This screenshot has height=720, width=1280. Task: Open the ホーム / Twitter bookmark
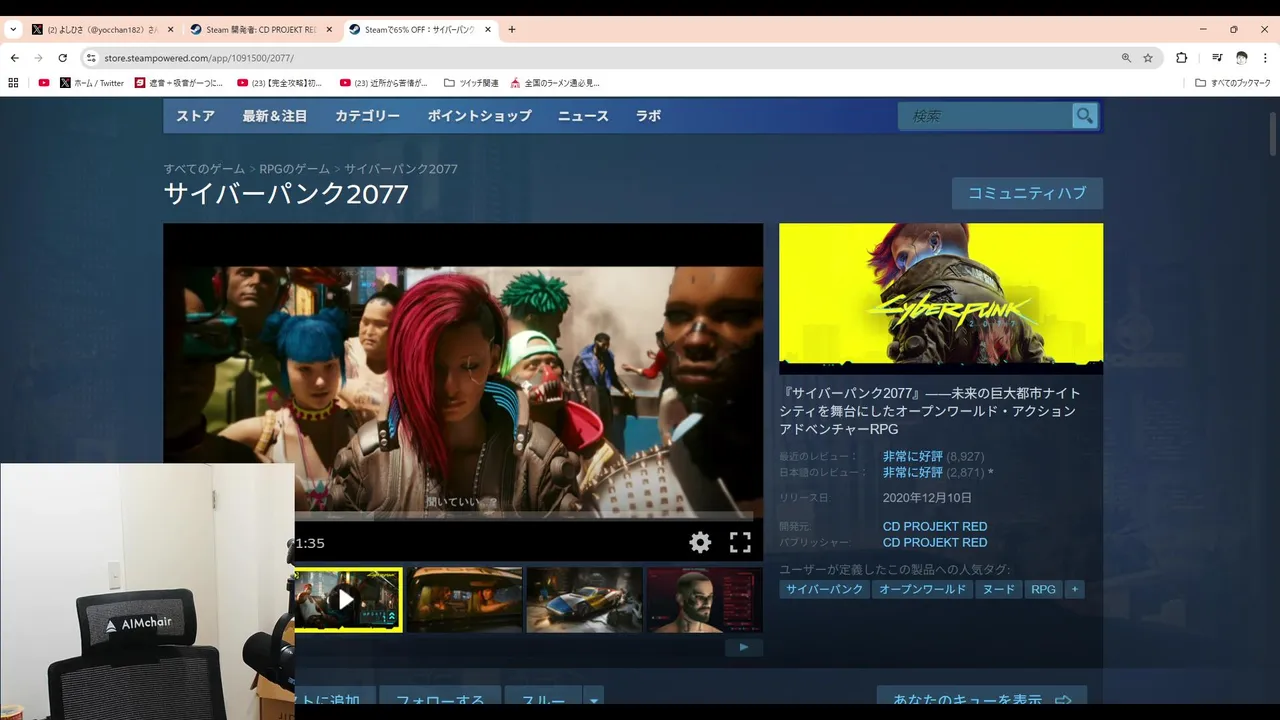point(92,83)
